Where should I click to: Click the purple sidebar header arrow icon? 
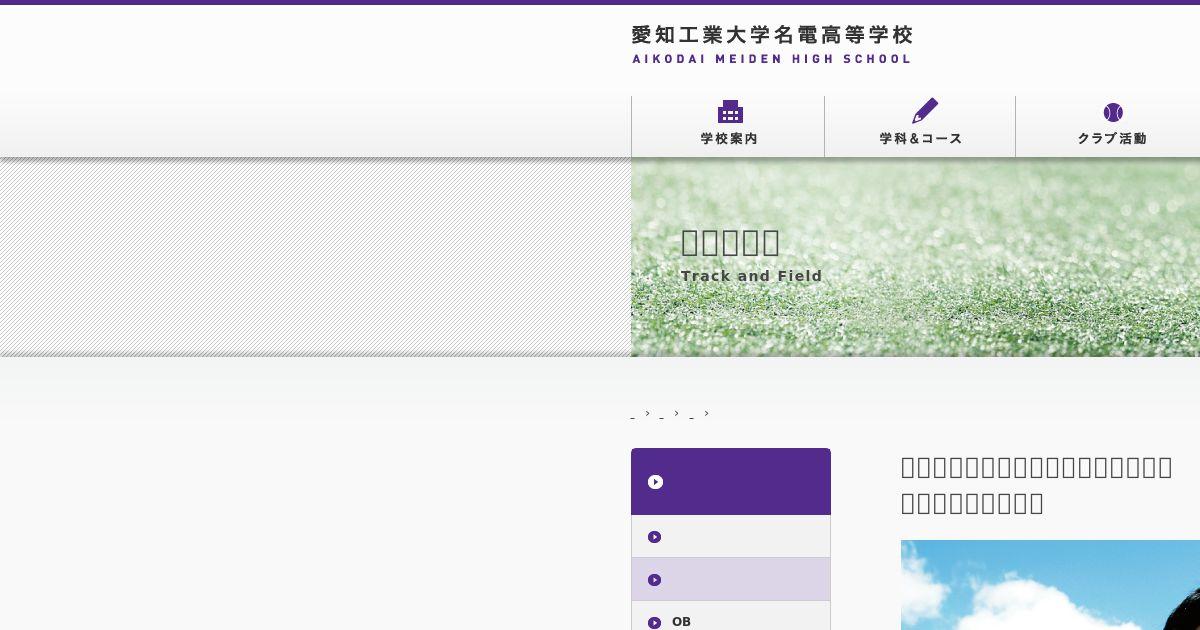point(655,482)
